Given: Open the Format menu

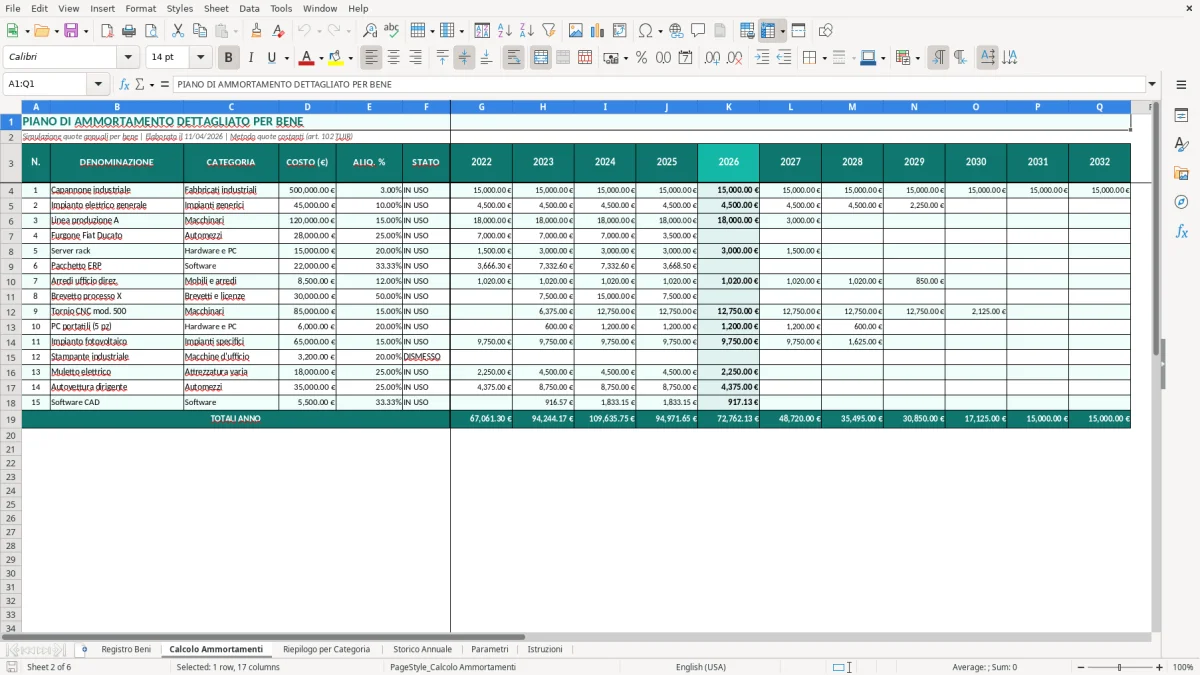Looking at the screenshot, I should [x=141, y=8].
